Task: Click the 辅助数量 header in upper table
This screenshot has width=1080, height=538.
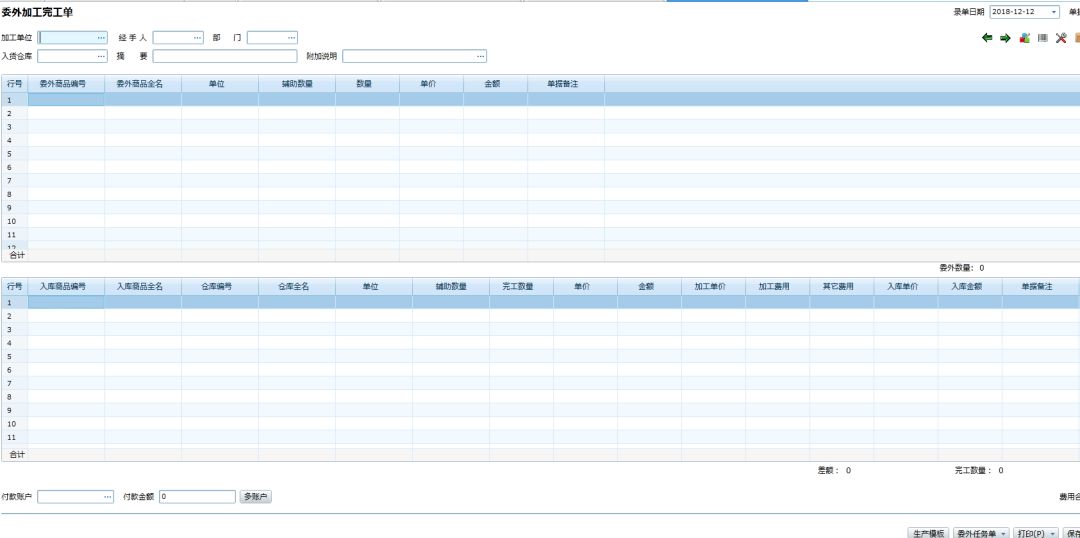Action: 297,84
